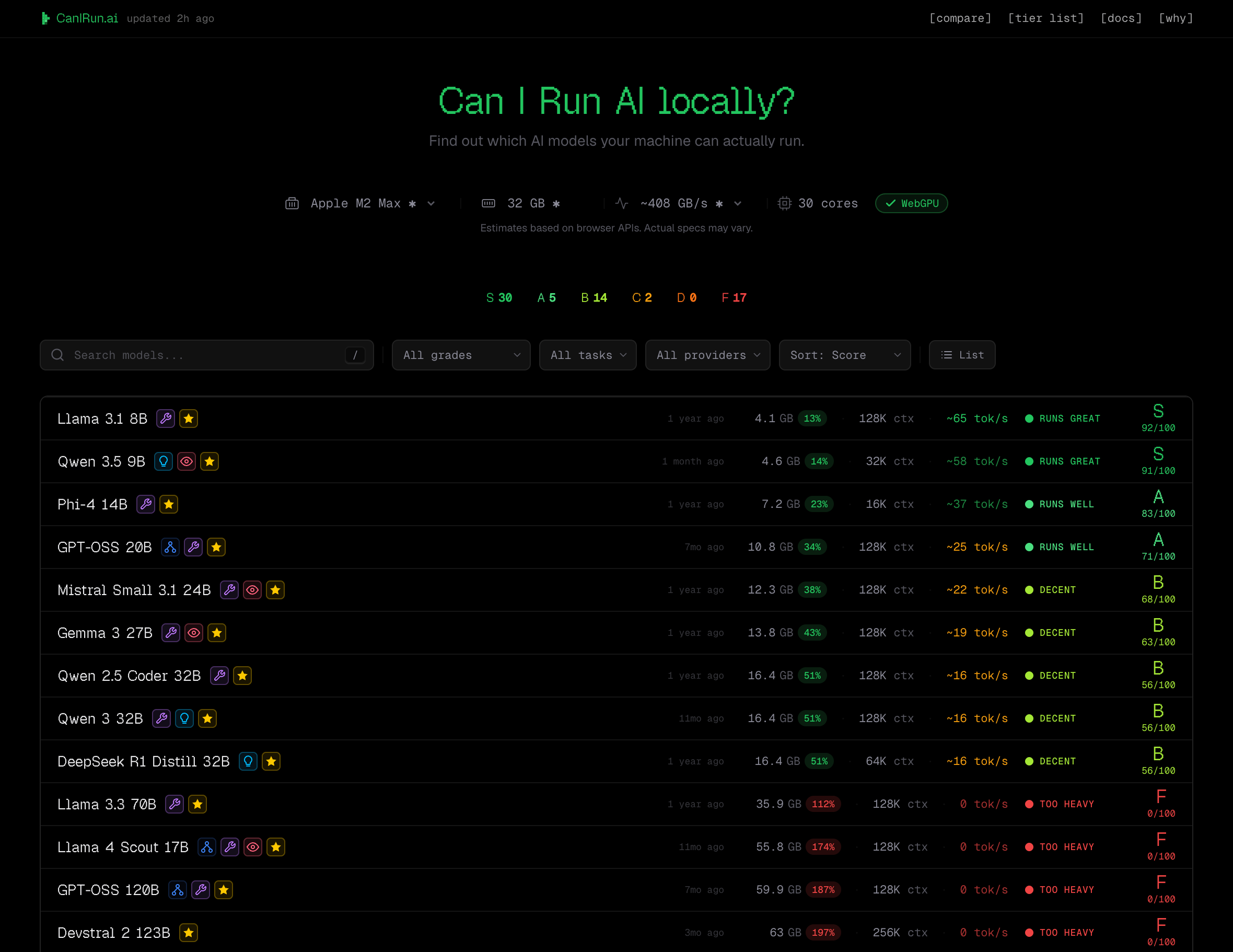
Task: Click the star icon beside Devstral 2 123B
Action: click(x=189, y=933)
